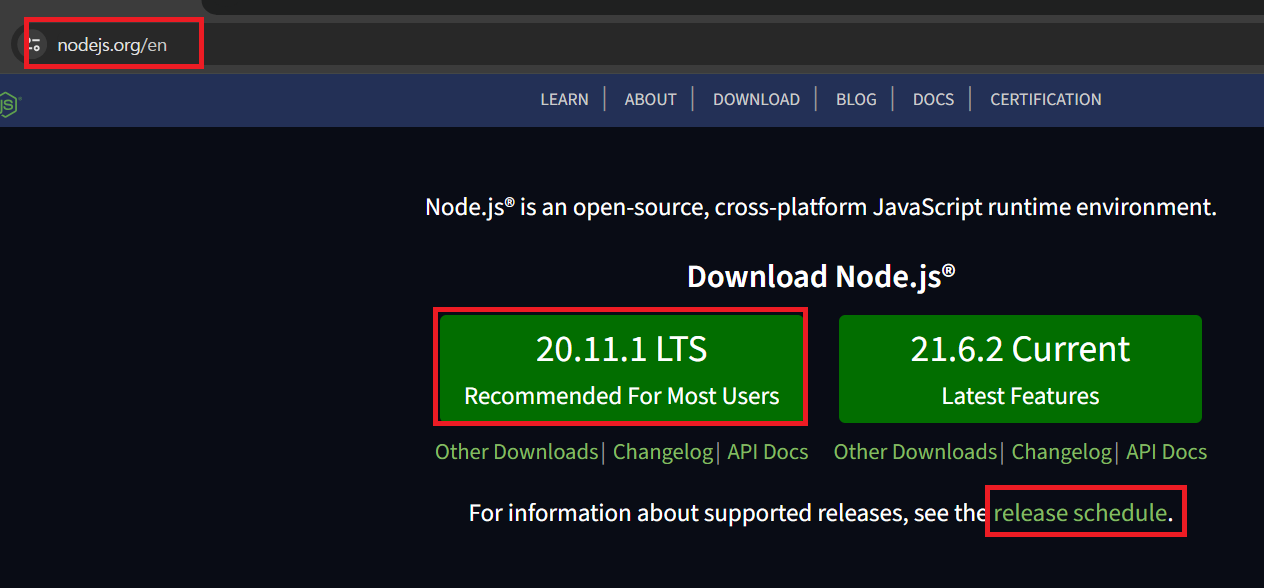Open Other Downloads under the LTS button

[516, 452]
